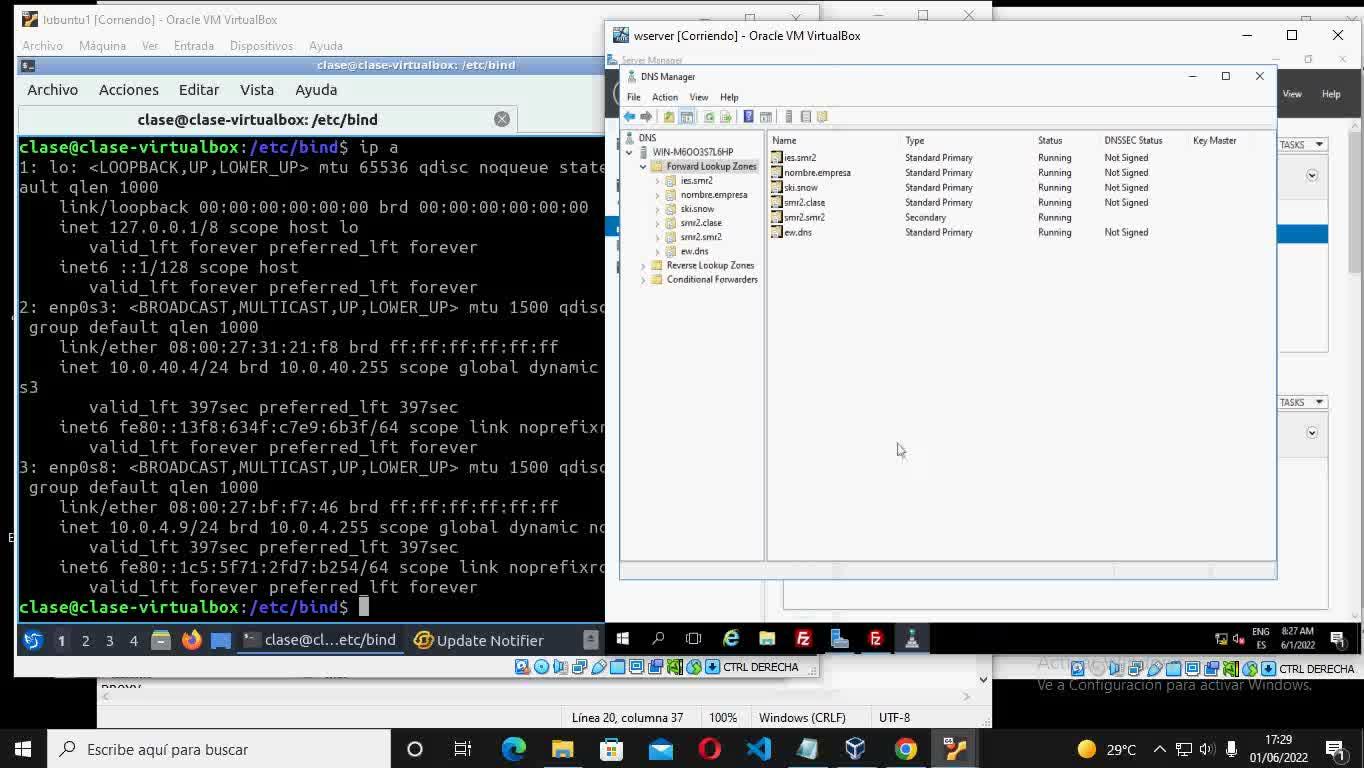
Task: Click the DNSSEC Status column header
Action: coord(1133,141)
